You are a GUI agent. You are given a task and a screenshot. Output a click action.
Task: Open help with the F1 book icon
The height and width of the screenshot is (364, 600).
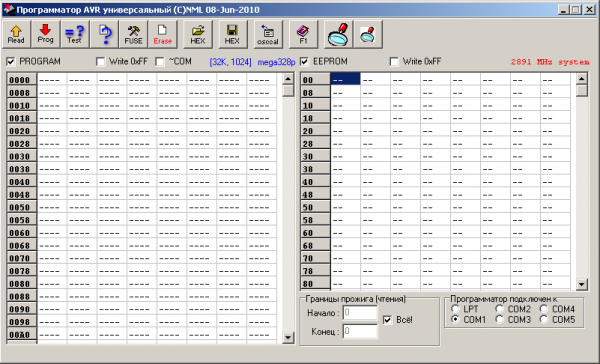point(303,34)
